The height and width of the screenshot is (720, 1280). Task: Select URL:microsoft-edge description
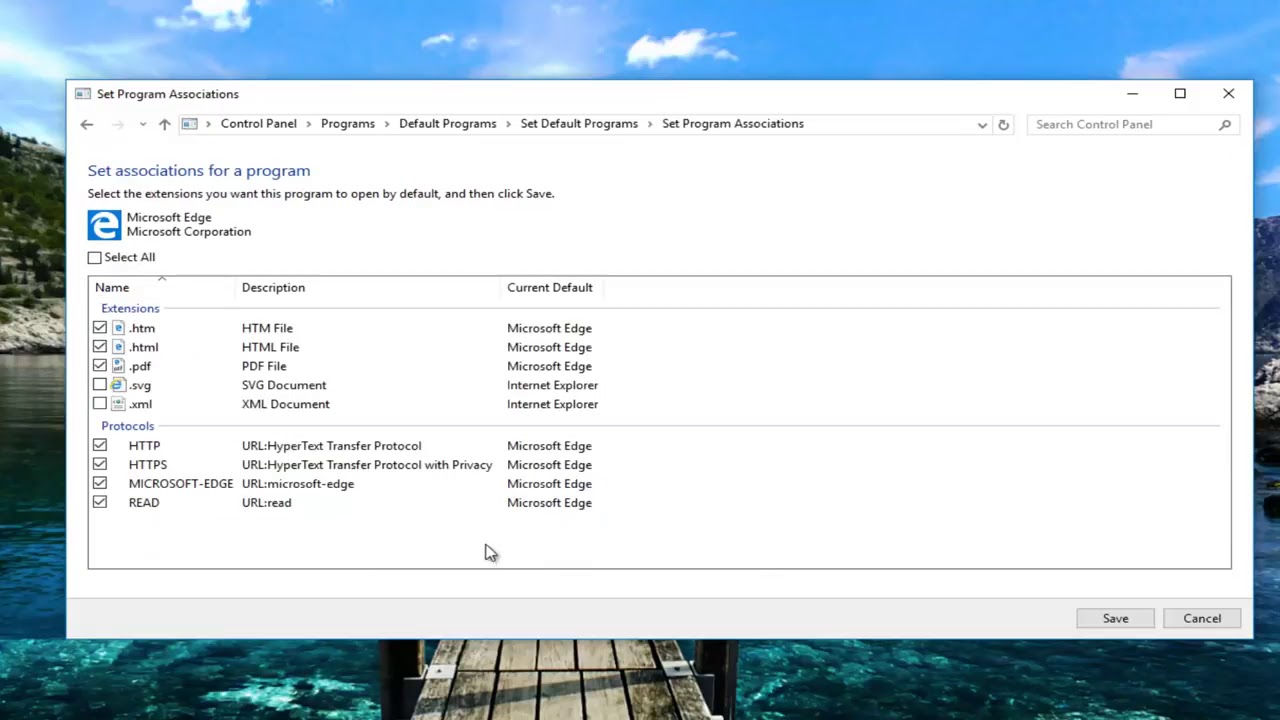tap(298, 484)
